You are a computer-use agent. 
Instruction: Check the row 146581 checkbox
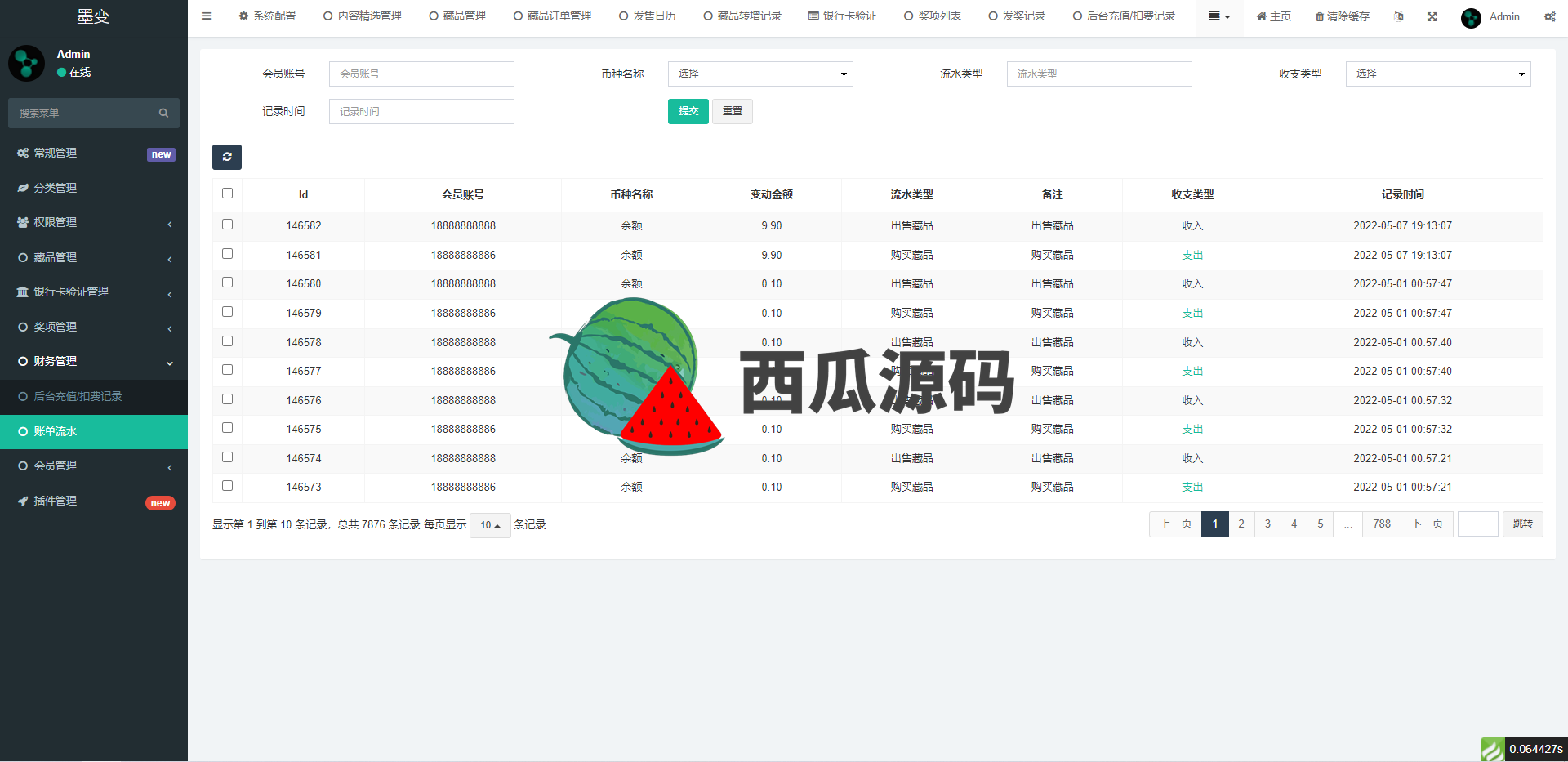[x=227, y=253]
